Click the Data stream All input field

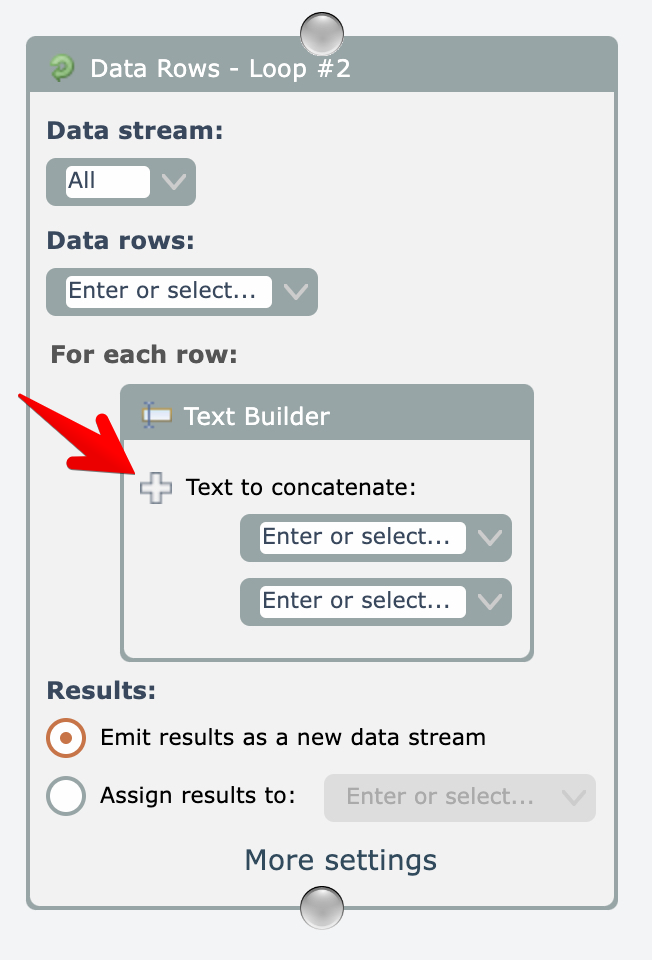(x=107, y=181)
